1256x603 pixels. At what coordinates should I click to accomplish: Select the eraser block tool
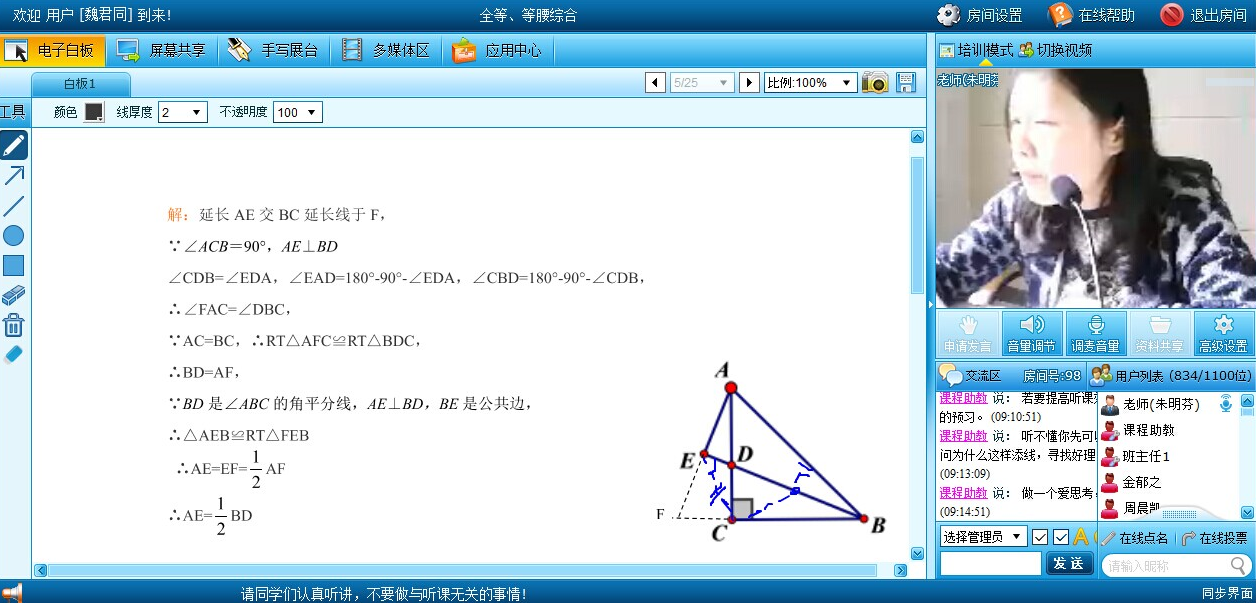coord(14,295)
